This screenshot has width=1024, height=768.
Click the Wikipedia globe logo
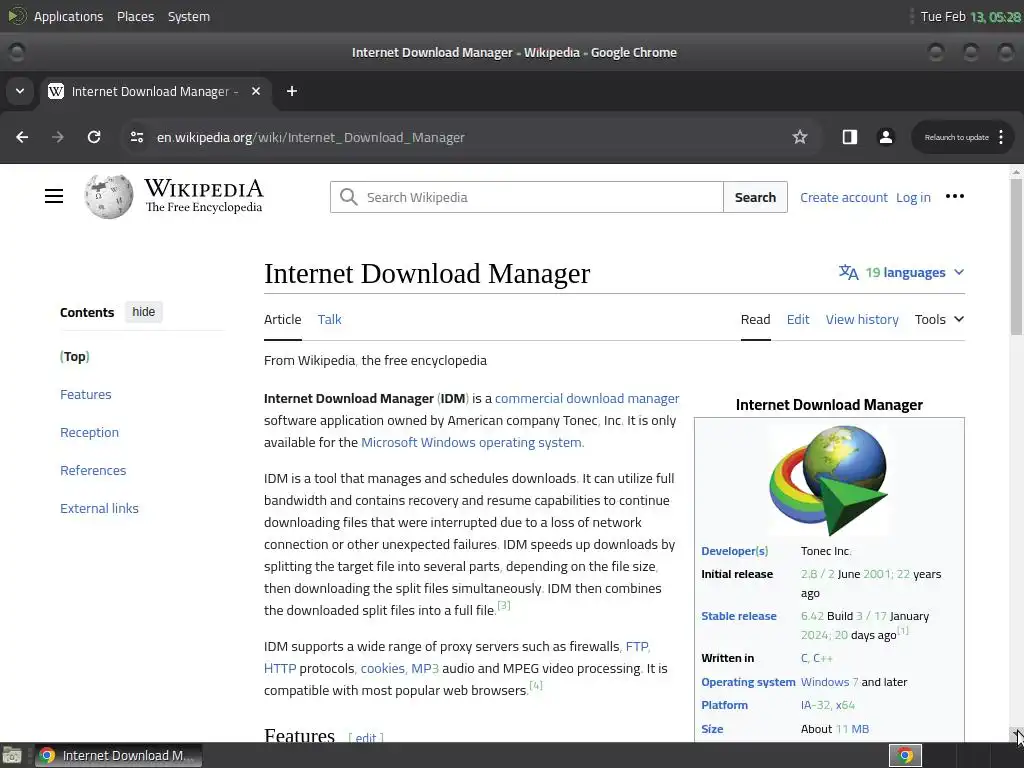pyautogui.click(x=108, y=196)
